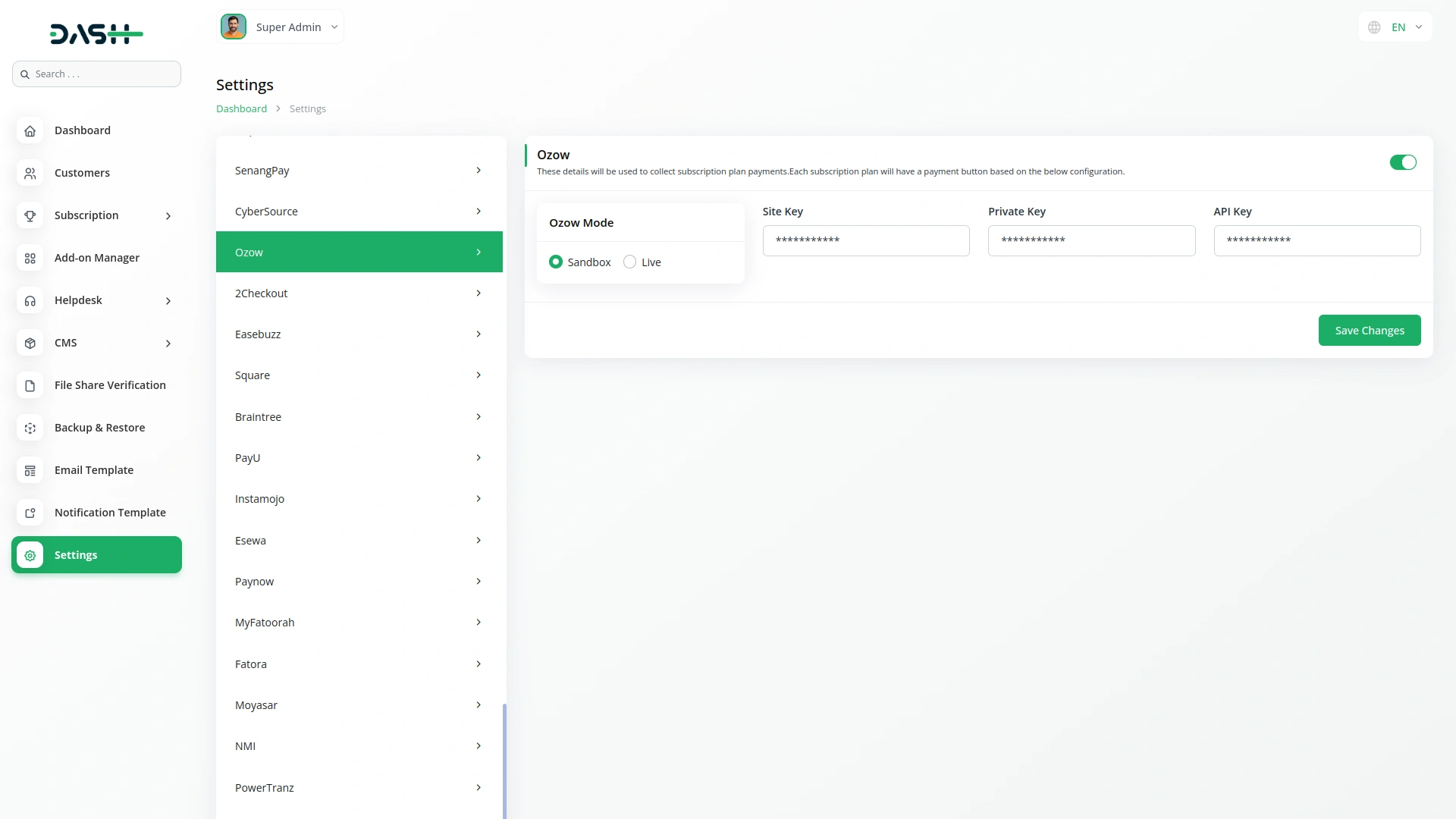This screenshot has width=1456, height=819.
Task: Select the Sandbox mode radio button
Action: pyautogui.click(x=555, y=262)
